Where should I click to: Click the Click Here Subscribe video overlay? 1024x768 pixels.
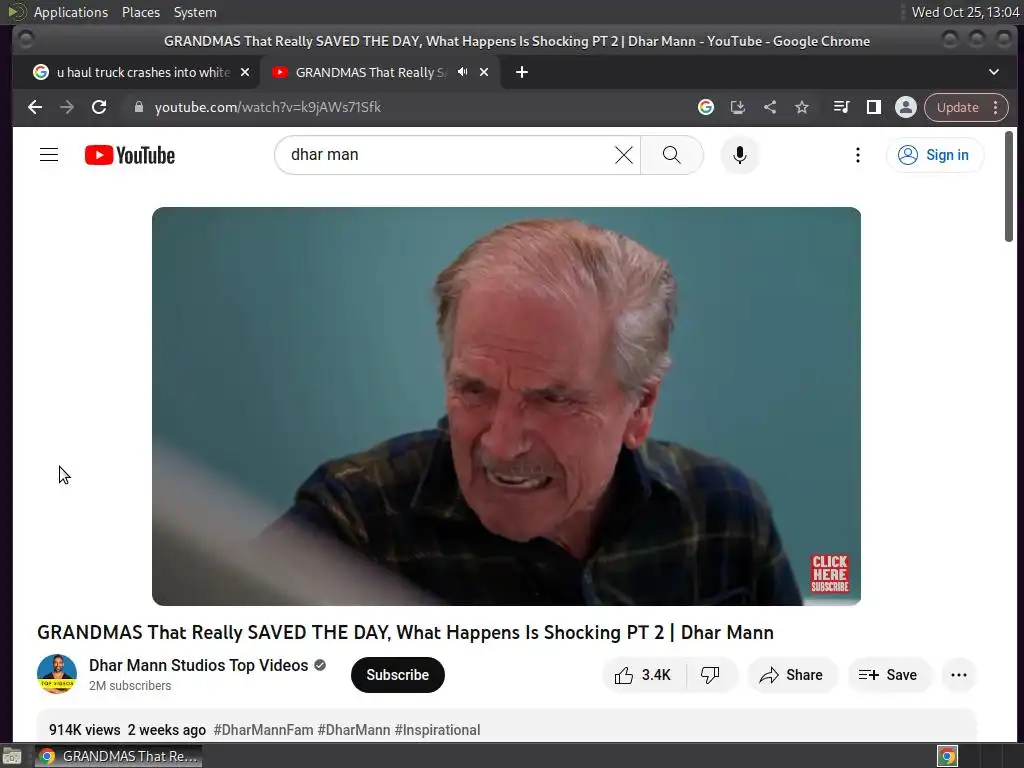[829, 573]
